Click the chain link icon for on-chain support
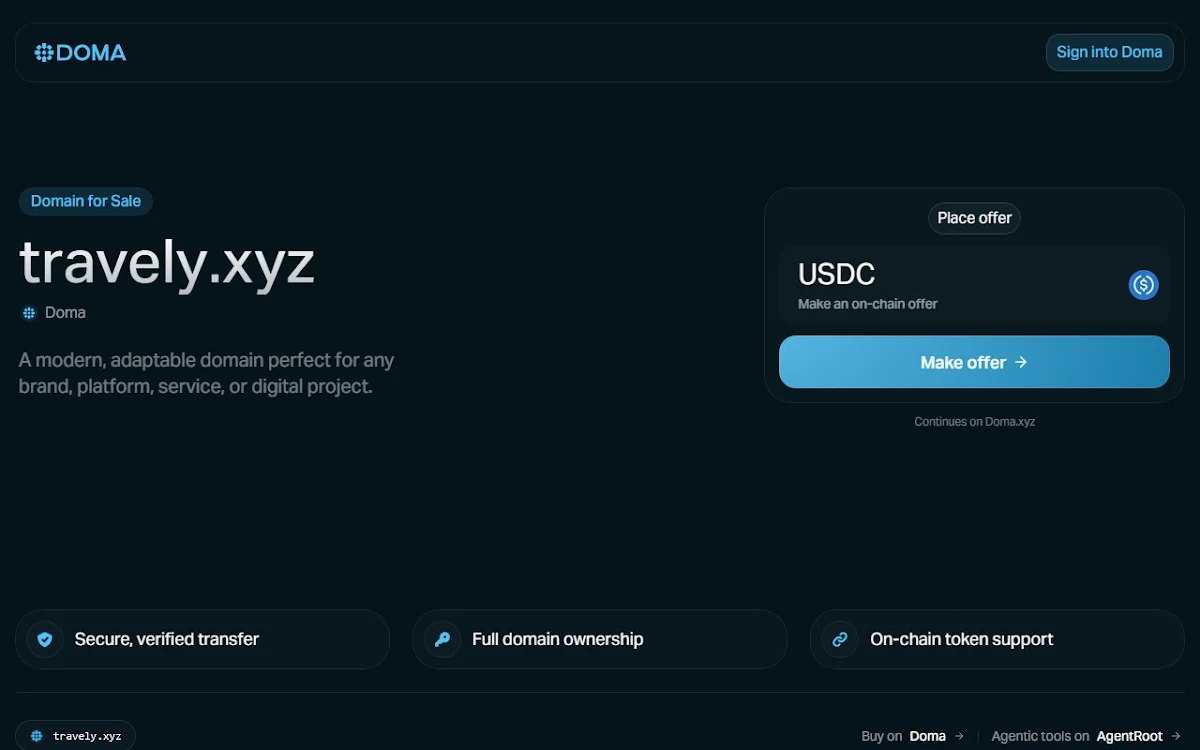The width and height of the screenshot is (1200, 750). pyautogui.click(x=840, y=639)
